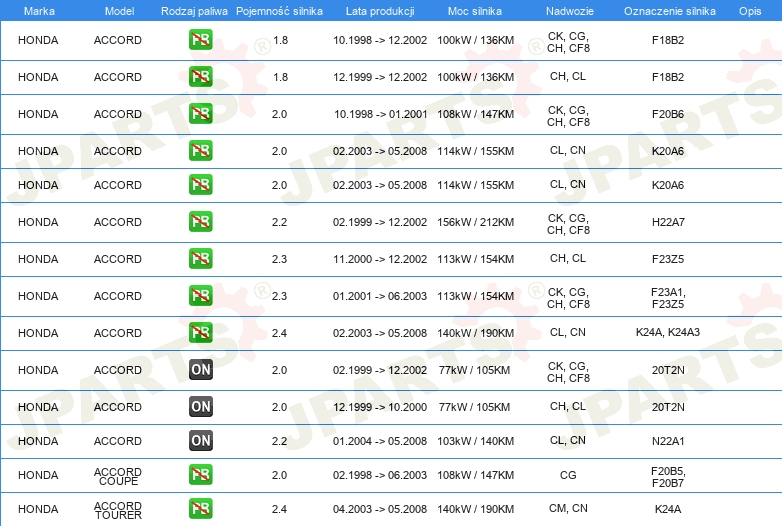Select the ACCORD COUPE model cell

click(118, 476)
